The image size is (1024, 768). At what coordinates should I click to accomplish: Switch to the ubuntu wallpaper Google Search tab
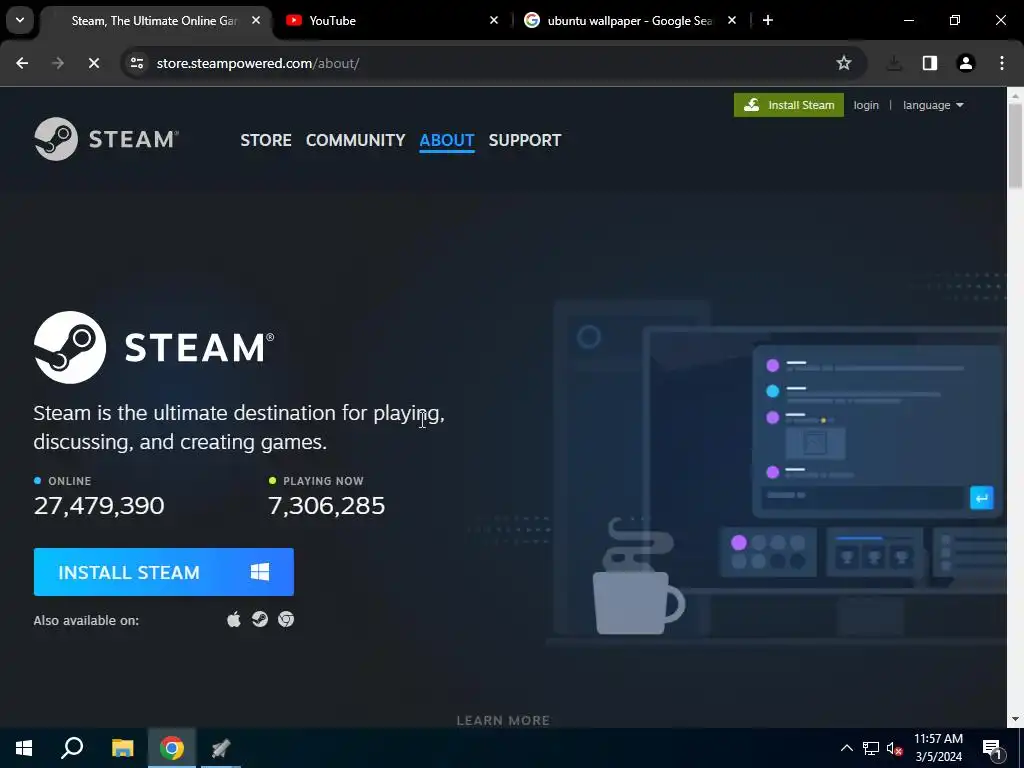[x=630, y=21]
